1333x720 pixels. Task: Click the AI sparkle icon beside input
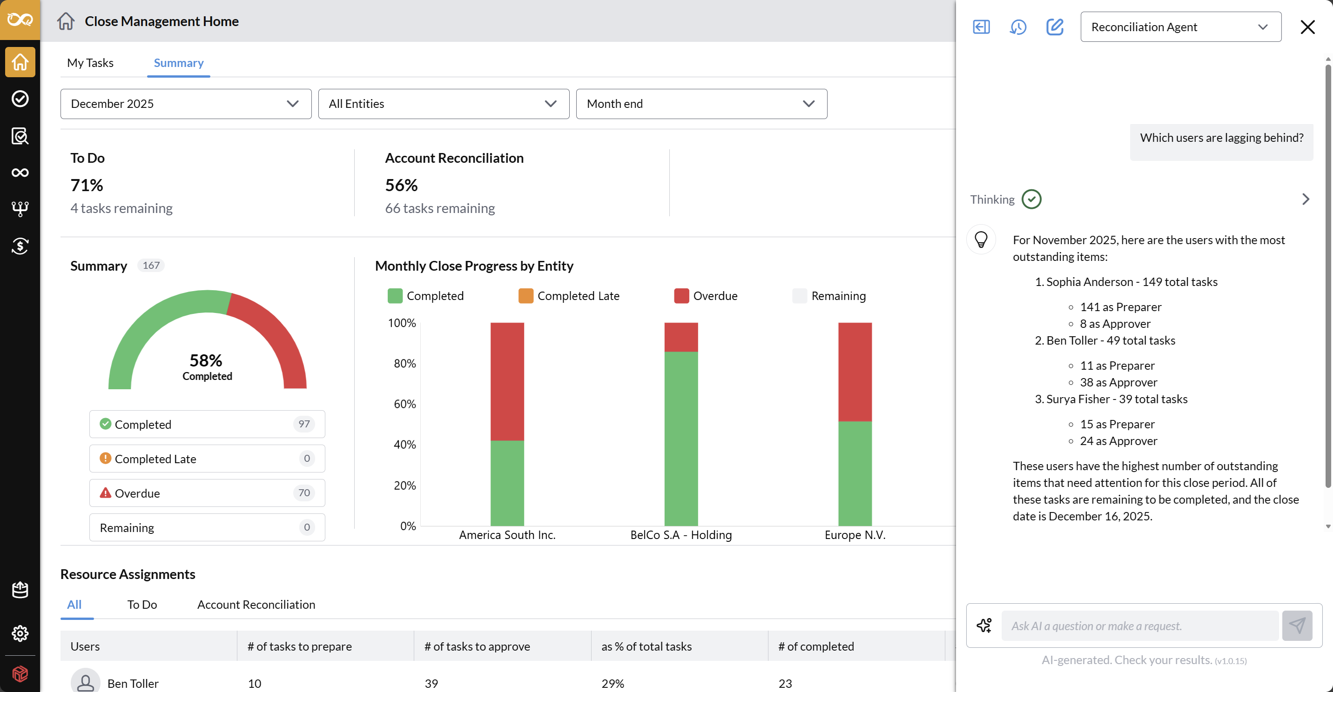tap(984, 626)
